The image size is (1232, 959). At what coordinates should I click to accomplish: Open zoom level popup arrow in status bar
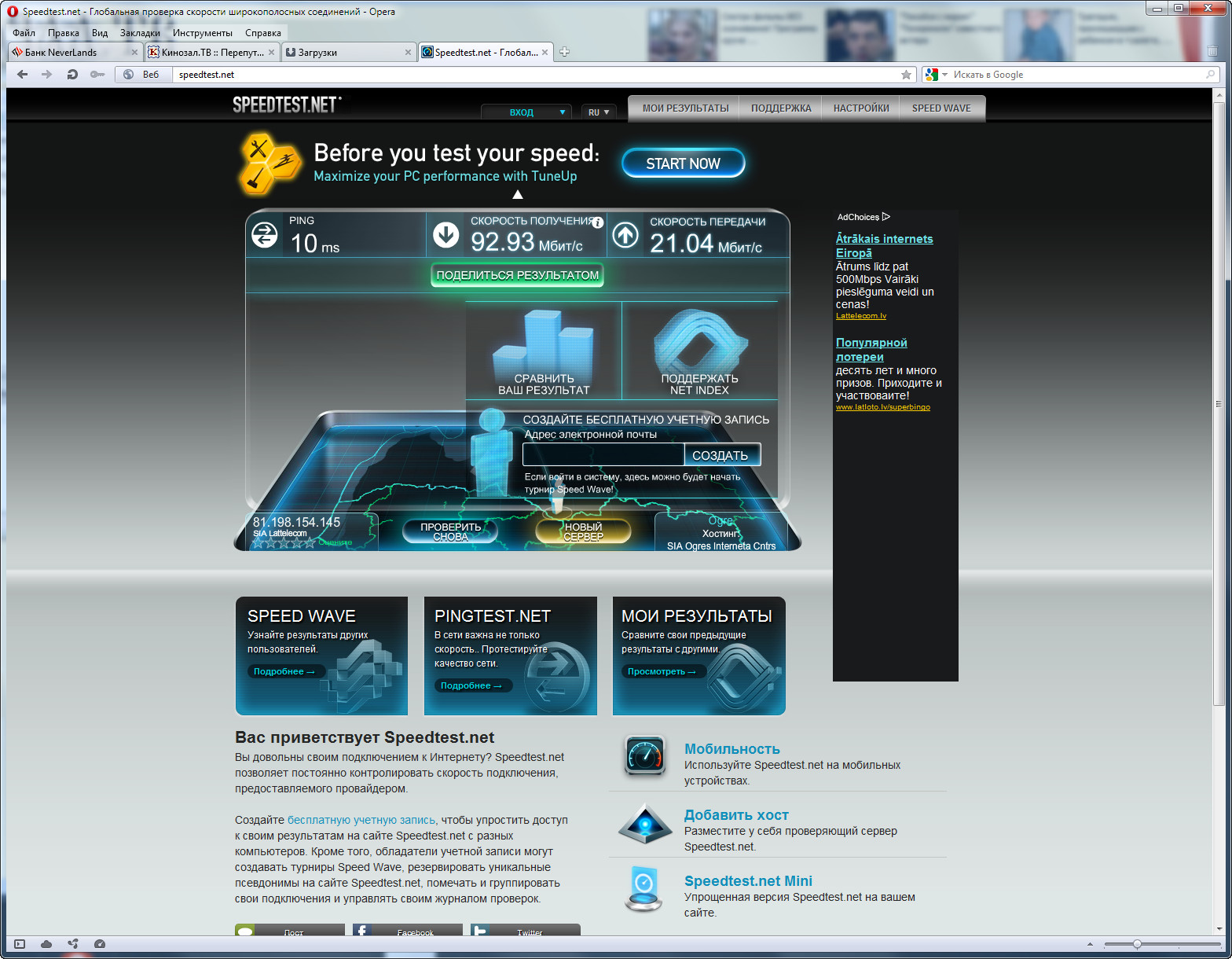pos(1090,944)
